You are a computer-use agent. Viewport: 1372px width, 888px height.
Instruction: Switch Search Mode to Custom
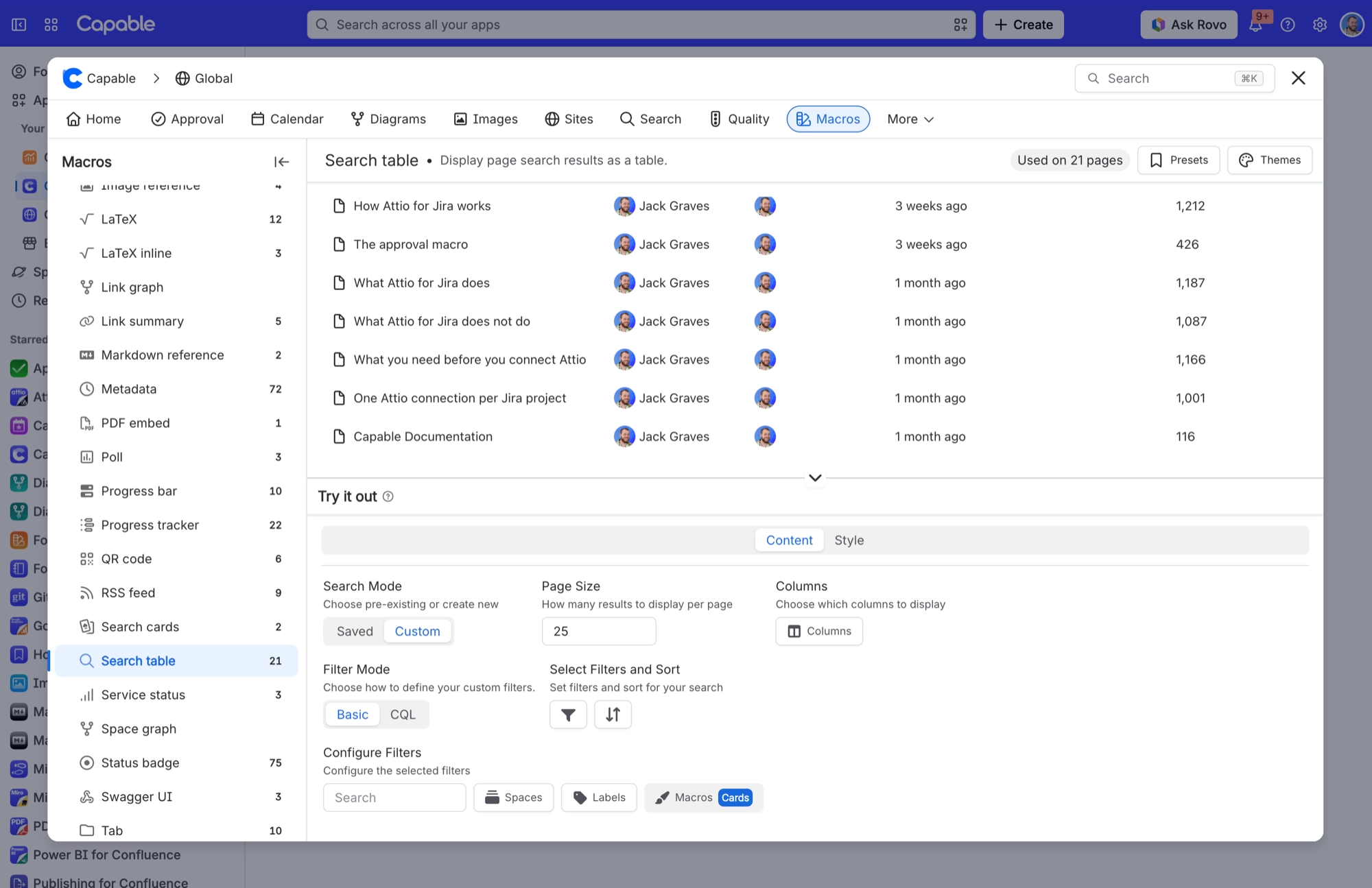pos(417,632)
